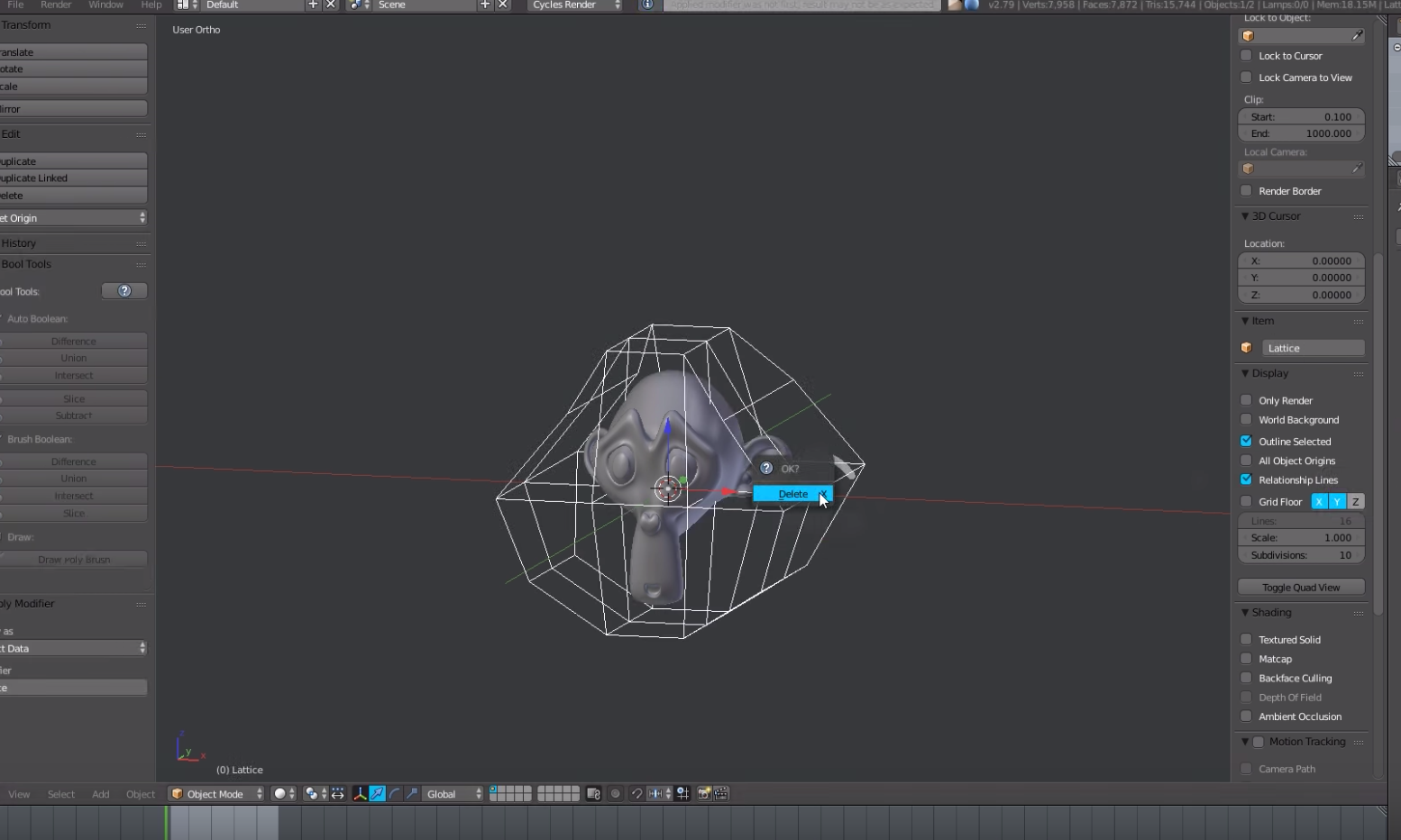Toggle the snap magnet icon
The image size is (1401, 840).
636,794
